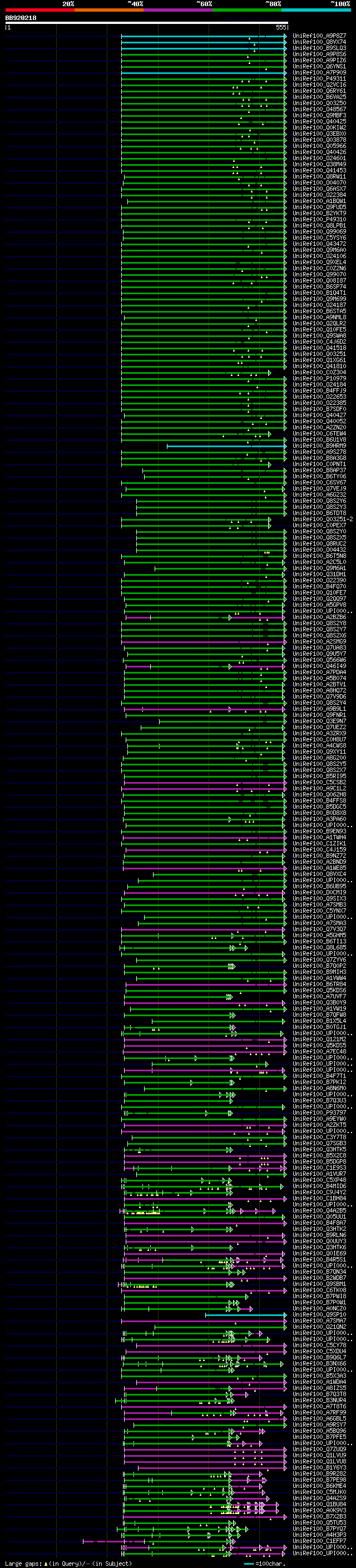Select label UniRef100_Q40425
Screen dimensions: 356x1568
(x=319, y=121)
